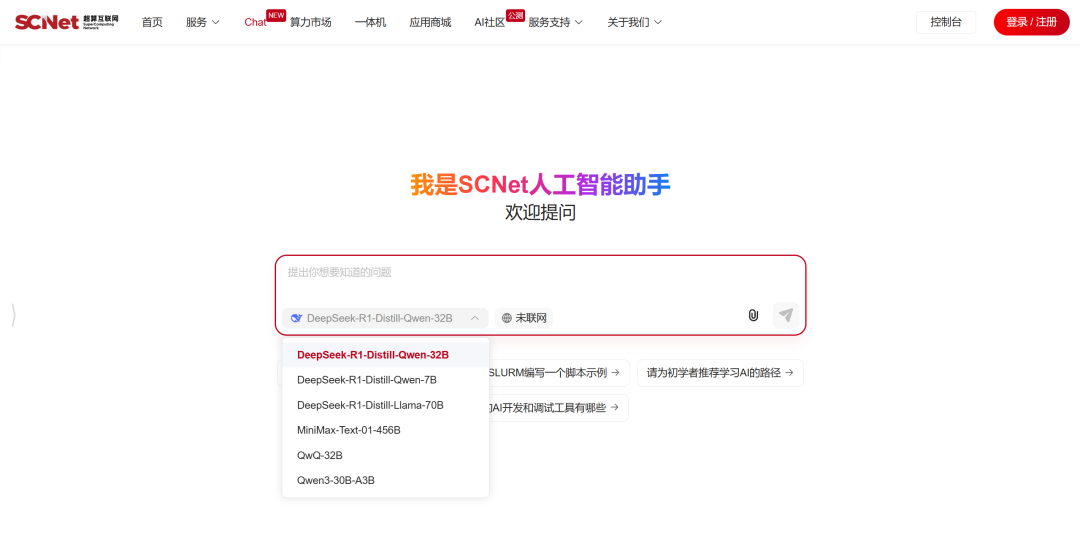Open the 控制台 console
Screen dimensions: 1080x557
pyautogui.click(x=946, y=22)
